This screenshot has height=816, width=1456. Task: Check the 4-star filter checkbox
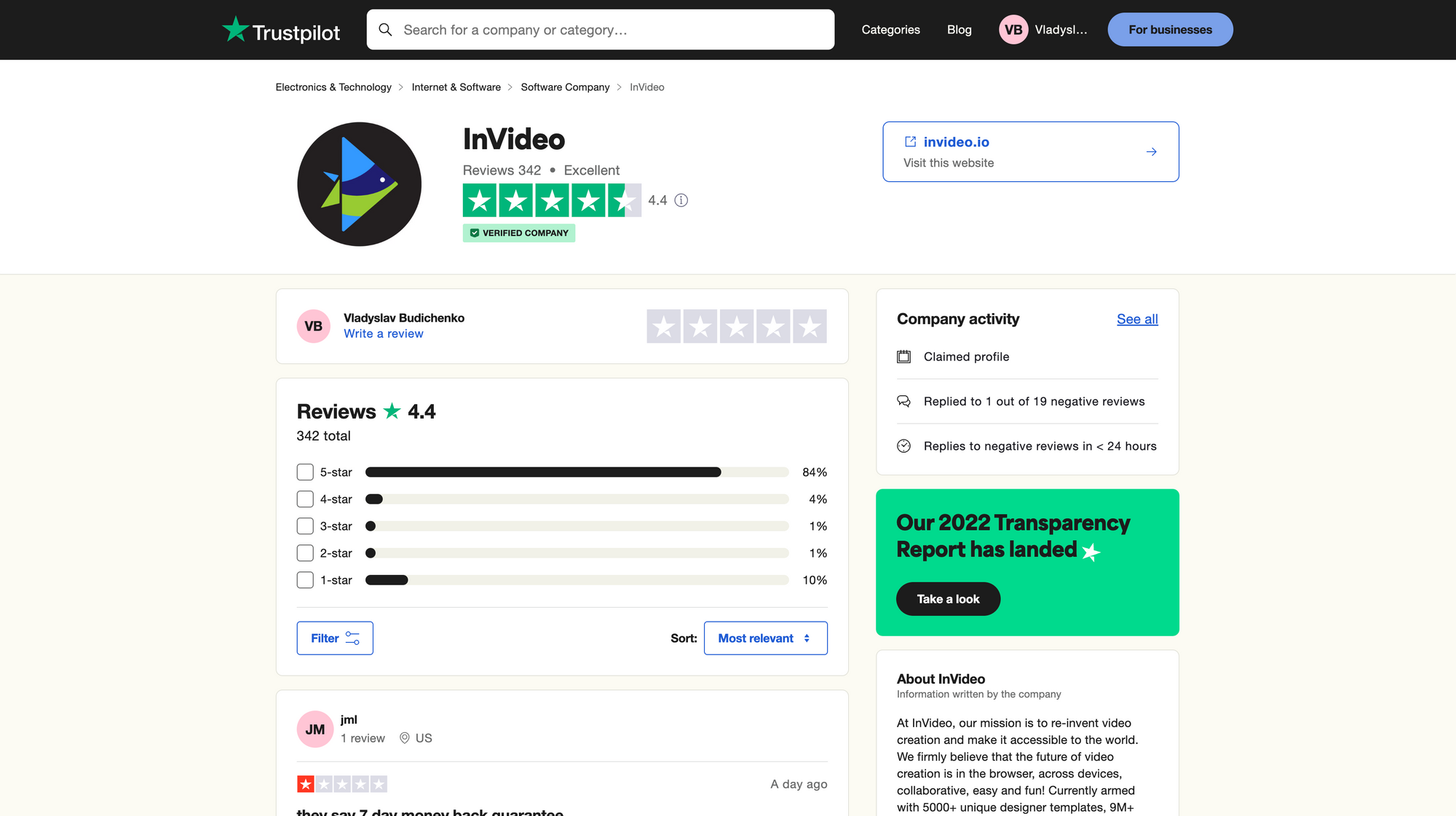click(305, 499)
